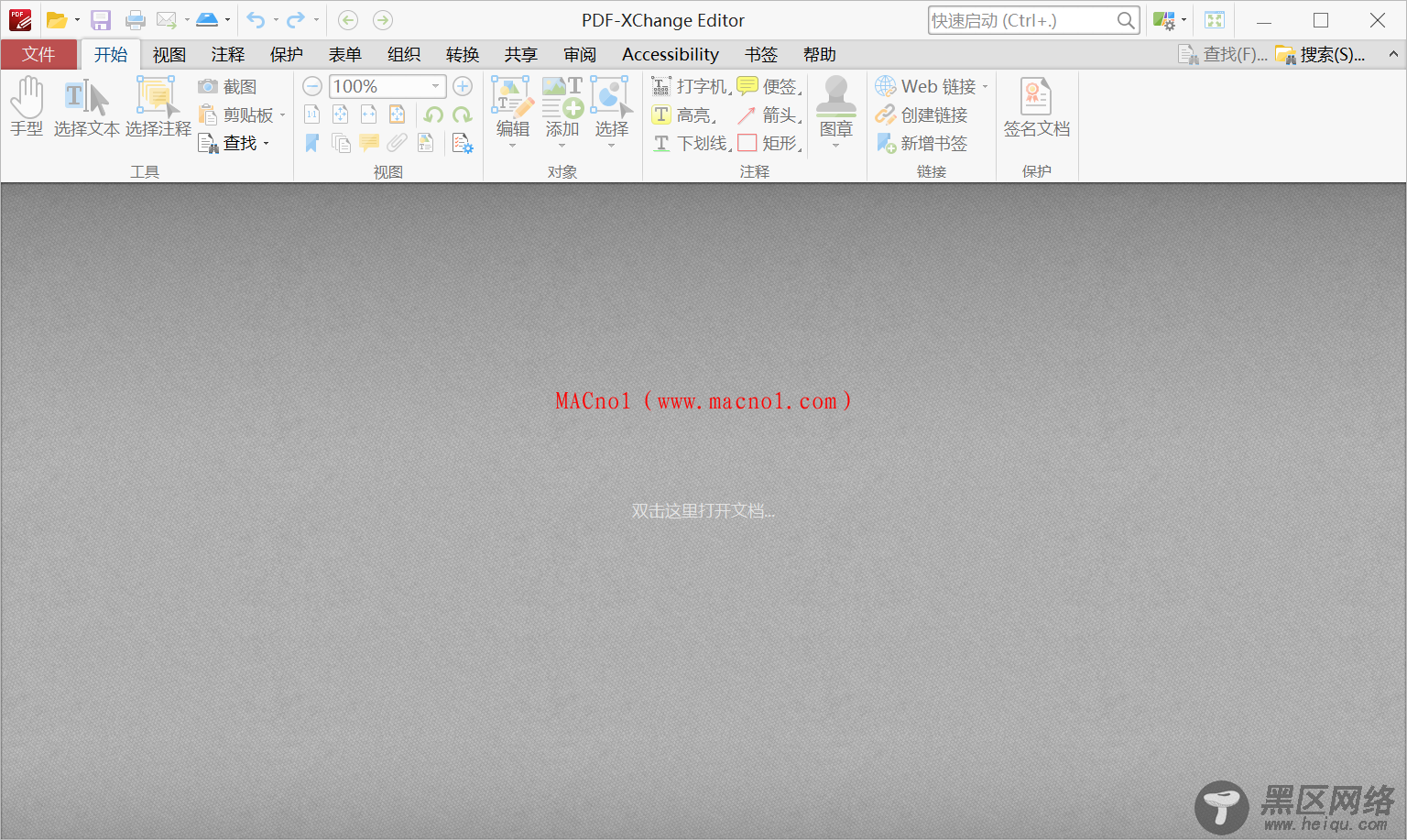Click Create Link (创建链接) button
The image size is (1407, 840).
(x=922, y=115)
